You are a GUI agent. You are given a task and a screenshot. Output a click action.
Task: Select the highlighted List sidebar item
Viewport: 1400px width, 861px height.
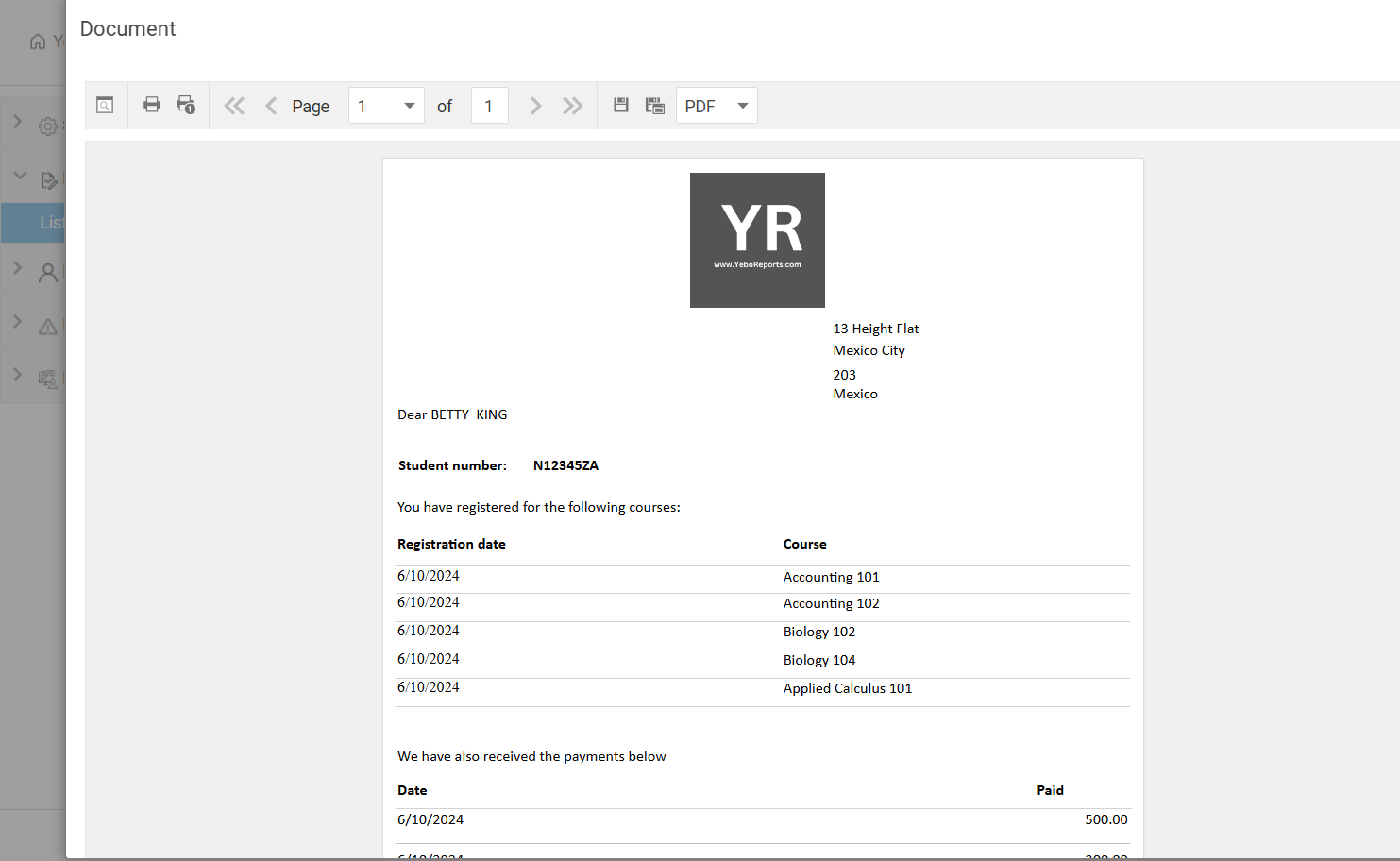(33, 223)
